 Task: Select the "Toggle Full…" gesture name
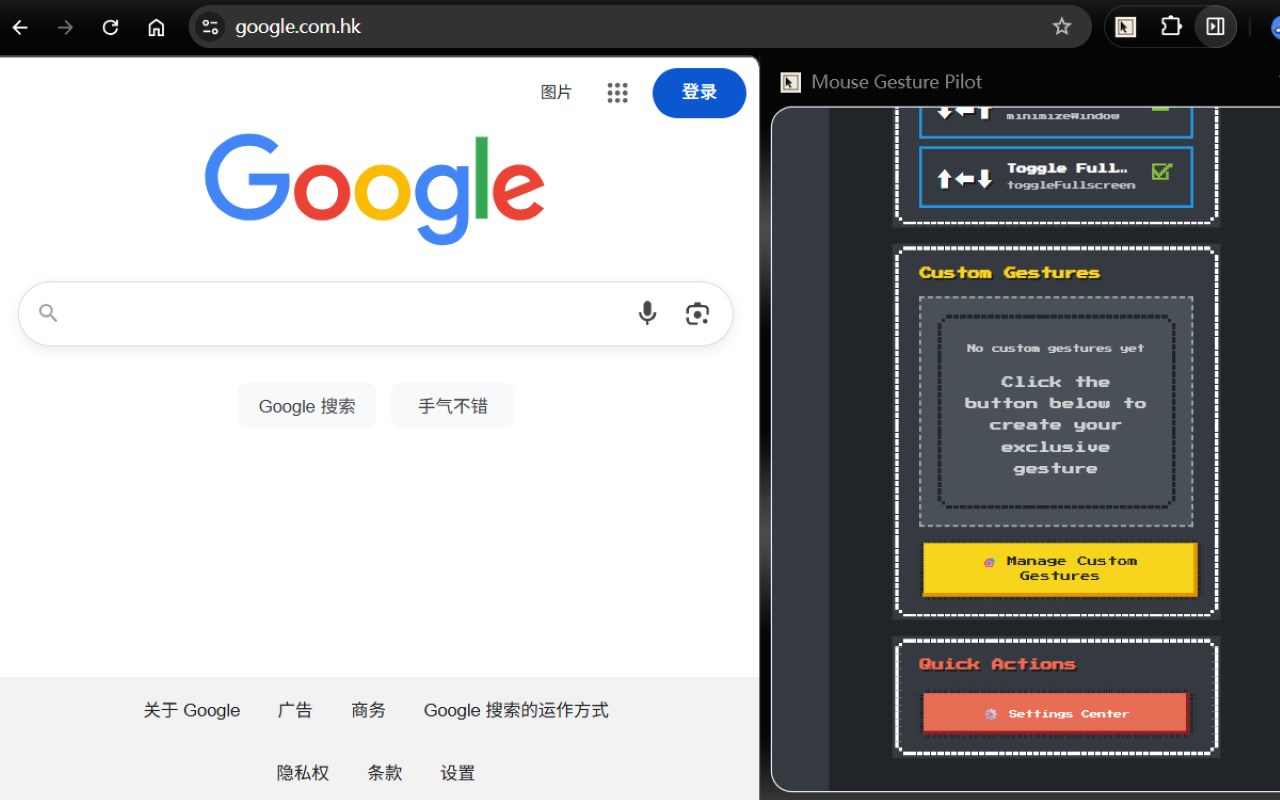coord(1067,168)
